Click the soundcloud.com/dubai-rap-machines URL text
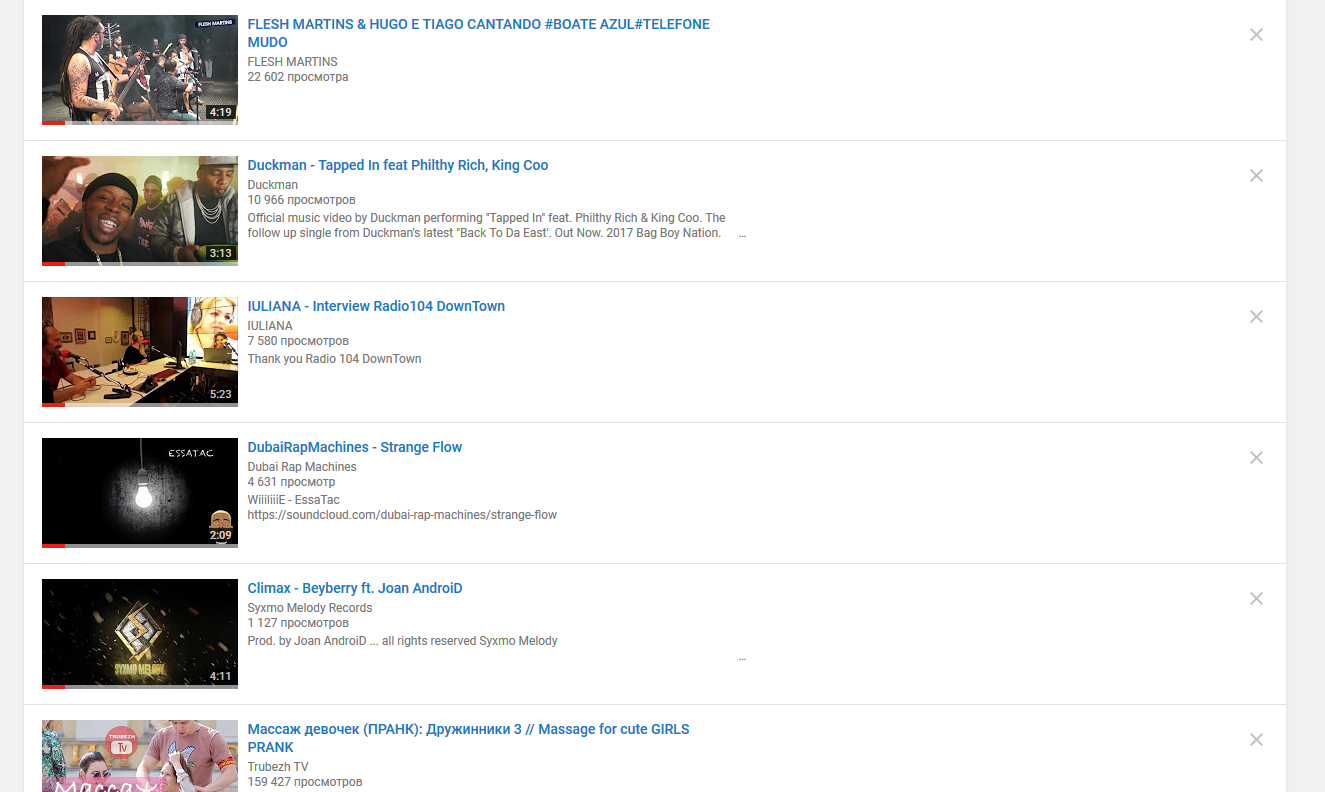Image resolution: width=1325 pixels, height=792 pixels. click(402, 515)
